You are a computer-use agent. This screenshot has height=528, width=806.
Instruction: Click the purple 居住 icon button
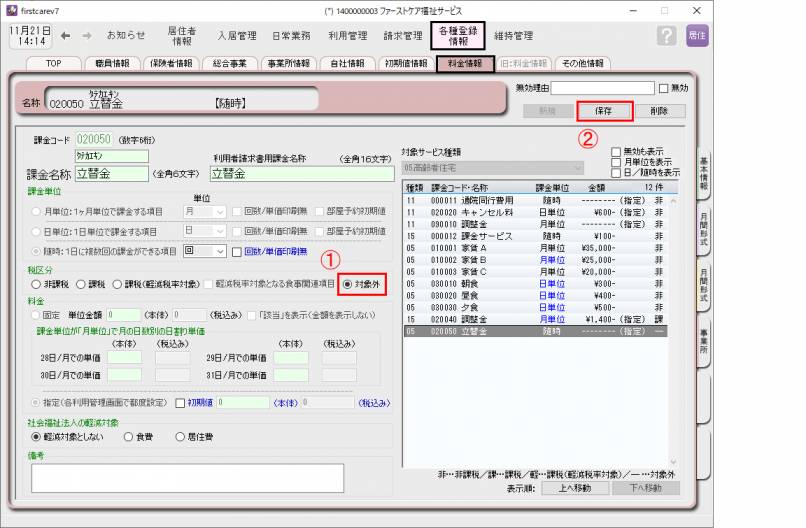tap(697, 36)
